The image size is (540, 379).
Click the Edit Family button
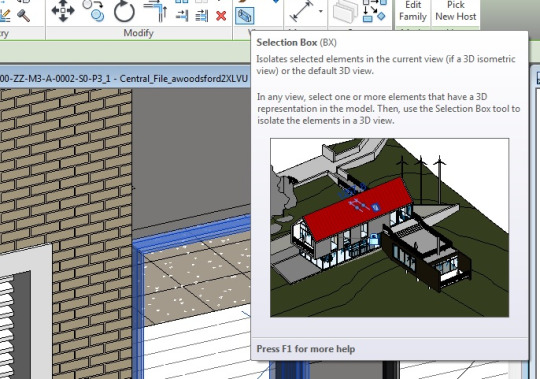pyautogui.click(x=413, y=11)
